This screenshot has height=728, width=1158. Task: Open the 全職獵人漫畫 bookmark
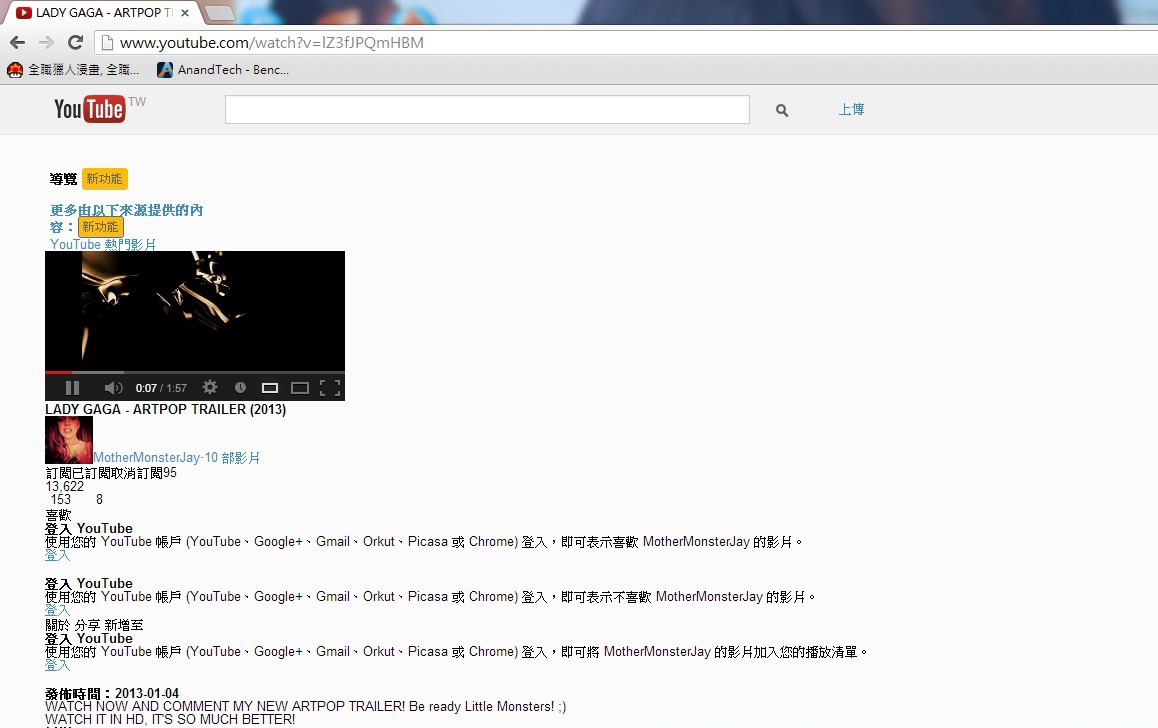point(73,69)
